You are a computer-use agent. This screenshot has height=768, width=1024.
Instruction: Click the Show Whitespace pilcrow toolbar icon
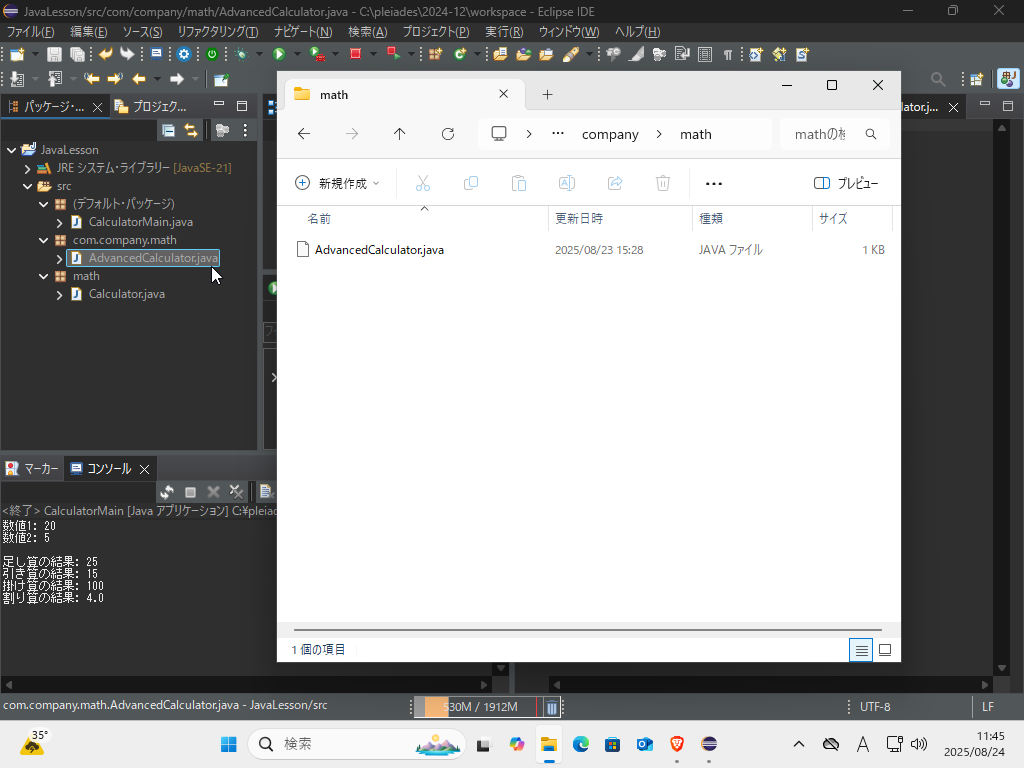(728, 55)
